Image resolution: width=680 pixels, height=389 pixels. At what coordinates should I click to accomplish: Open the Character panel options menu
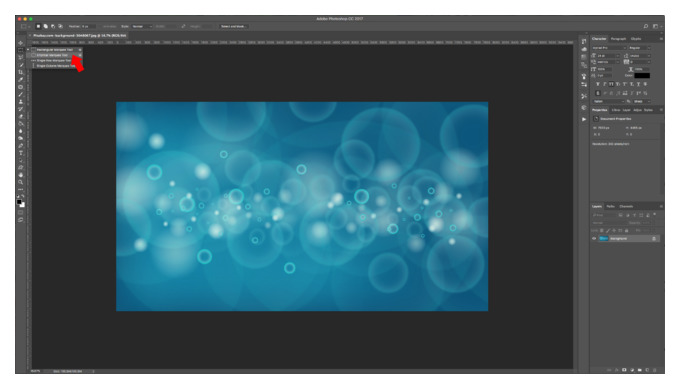[x=661, y=39]
